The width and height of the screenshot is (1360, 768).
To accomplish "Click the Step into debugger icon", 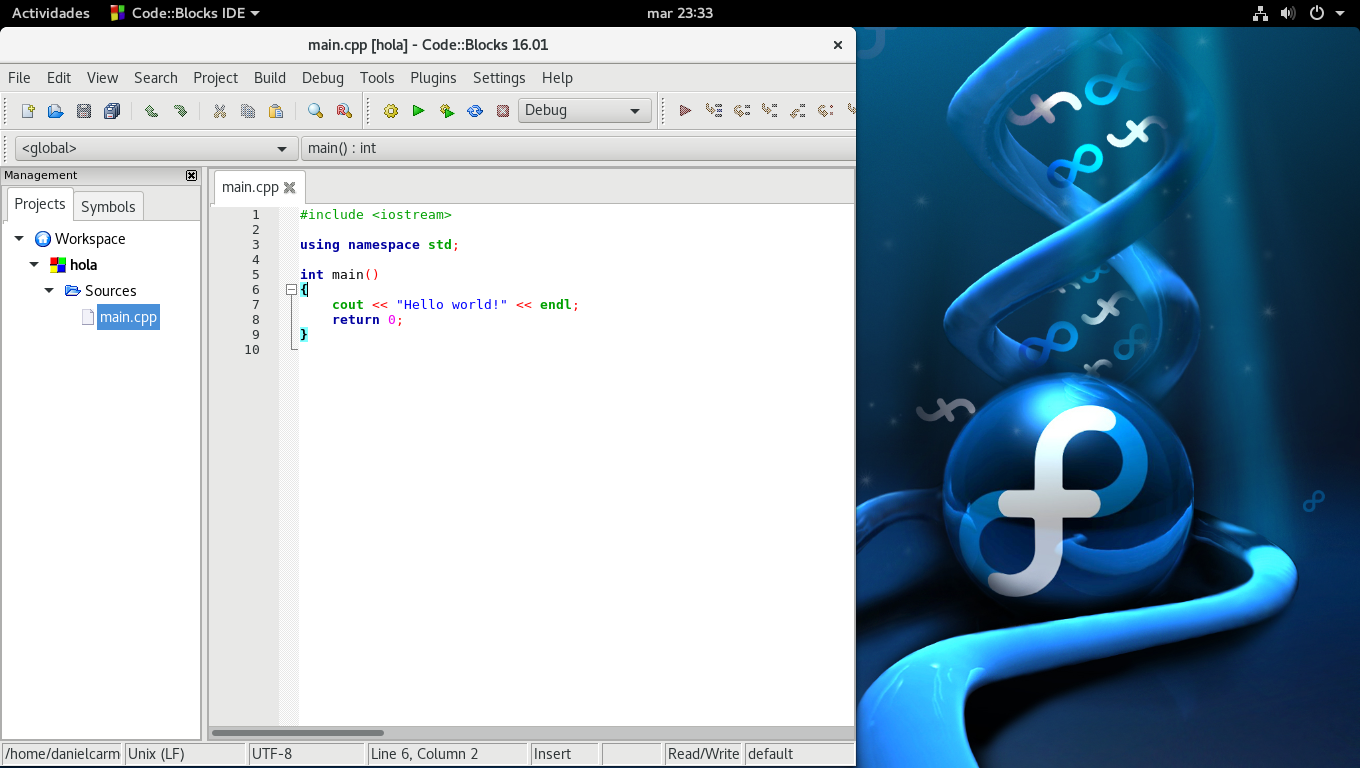I will click(x=768, y=110).
